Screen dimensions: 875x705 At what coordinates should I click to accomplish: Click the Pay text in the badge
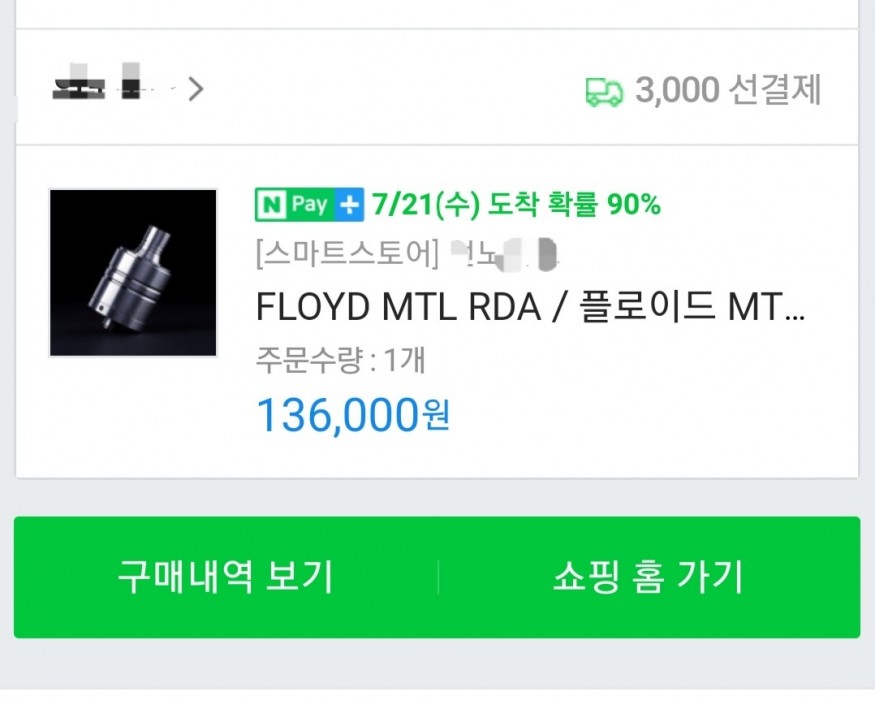pyautogui.click(x=310, y=205)
